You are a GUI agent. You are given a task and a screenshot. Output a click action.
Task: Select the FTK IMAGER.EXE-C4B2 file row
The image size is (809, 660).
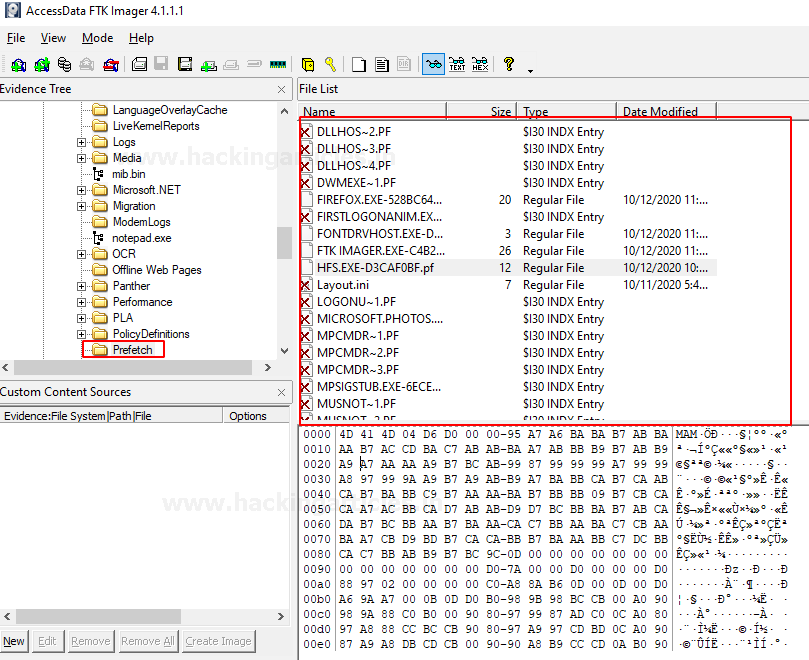tap(508, 251)
